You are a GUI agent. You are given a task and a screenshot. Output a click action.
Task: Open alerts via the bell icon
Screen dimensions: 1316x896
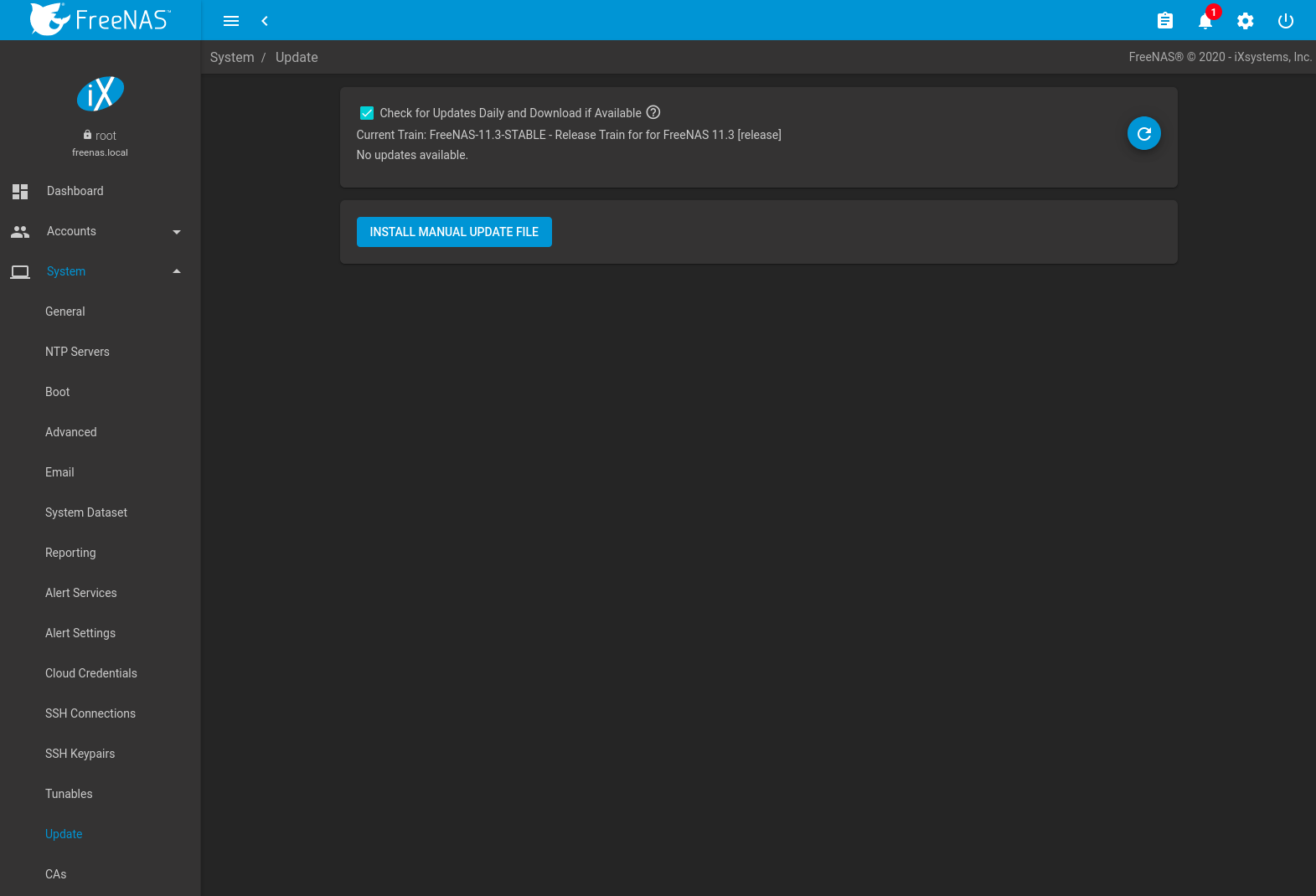coord(1205,21)
